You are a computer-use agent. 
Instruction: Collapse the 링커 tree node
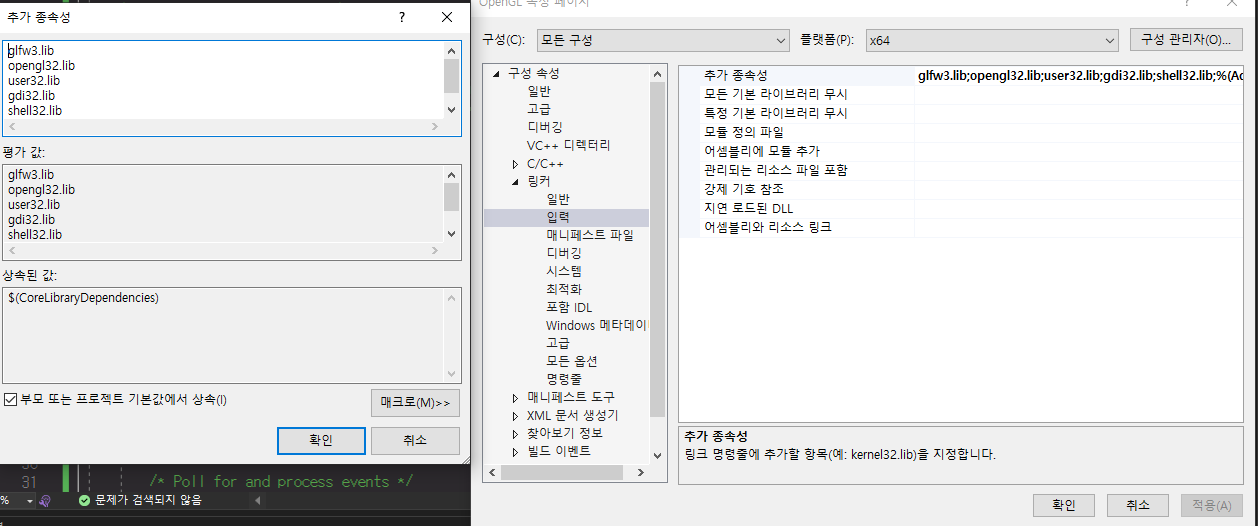coord(515,182)
